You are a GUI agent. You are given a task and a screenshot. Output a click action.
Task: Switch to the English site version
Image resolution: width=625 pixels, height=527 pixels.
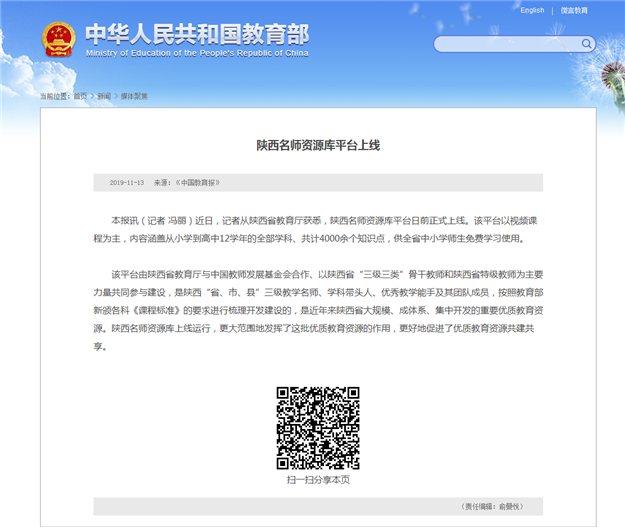tap(532, 10)
